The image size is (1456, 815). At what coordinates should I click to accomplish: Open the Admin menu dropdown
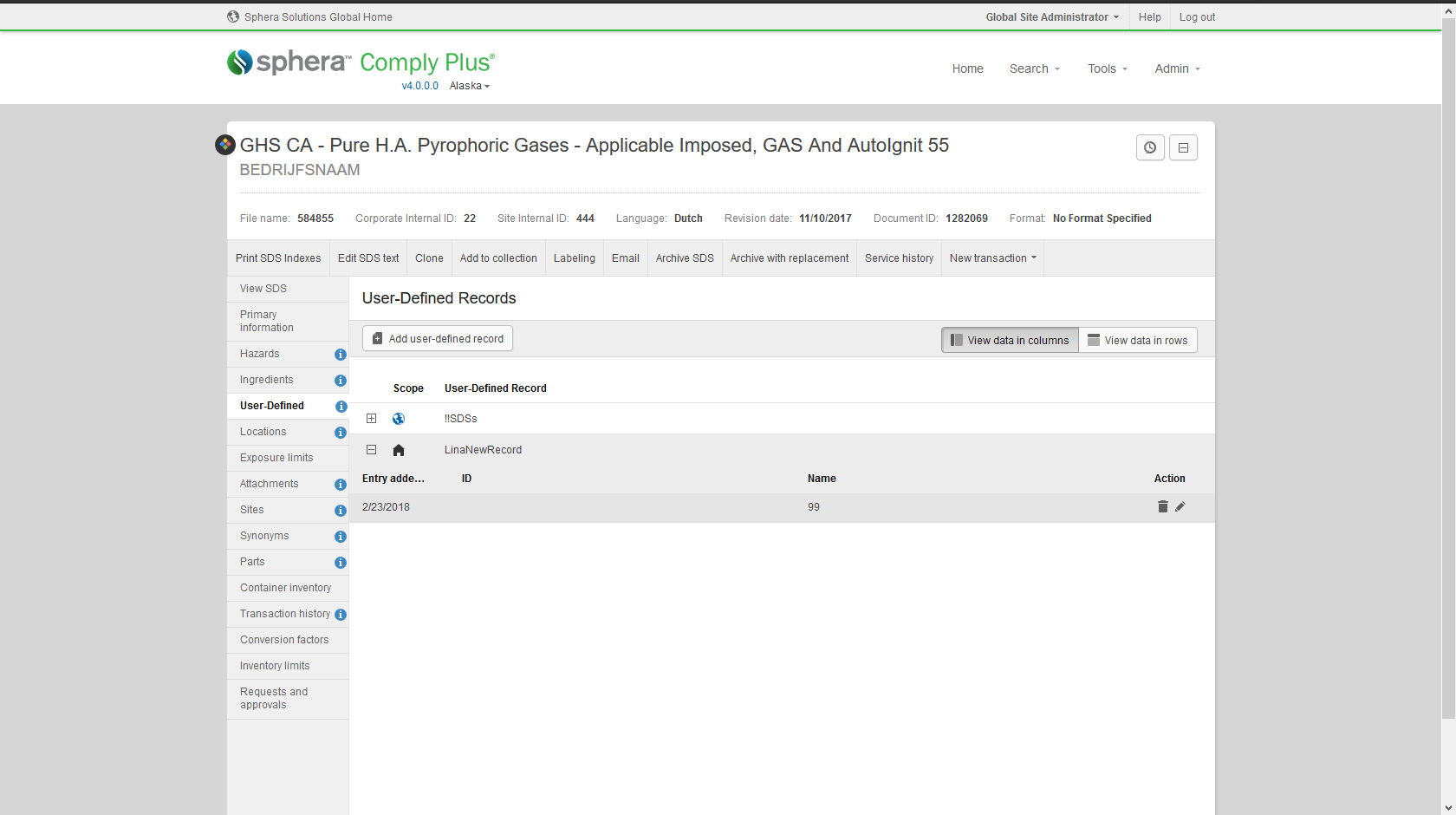point(1178,68)
